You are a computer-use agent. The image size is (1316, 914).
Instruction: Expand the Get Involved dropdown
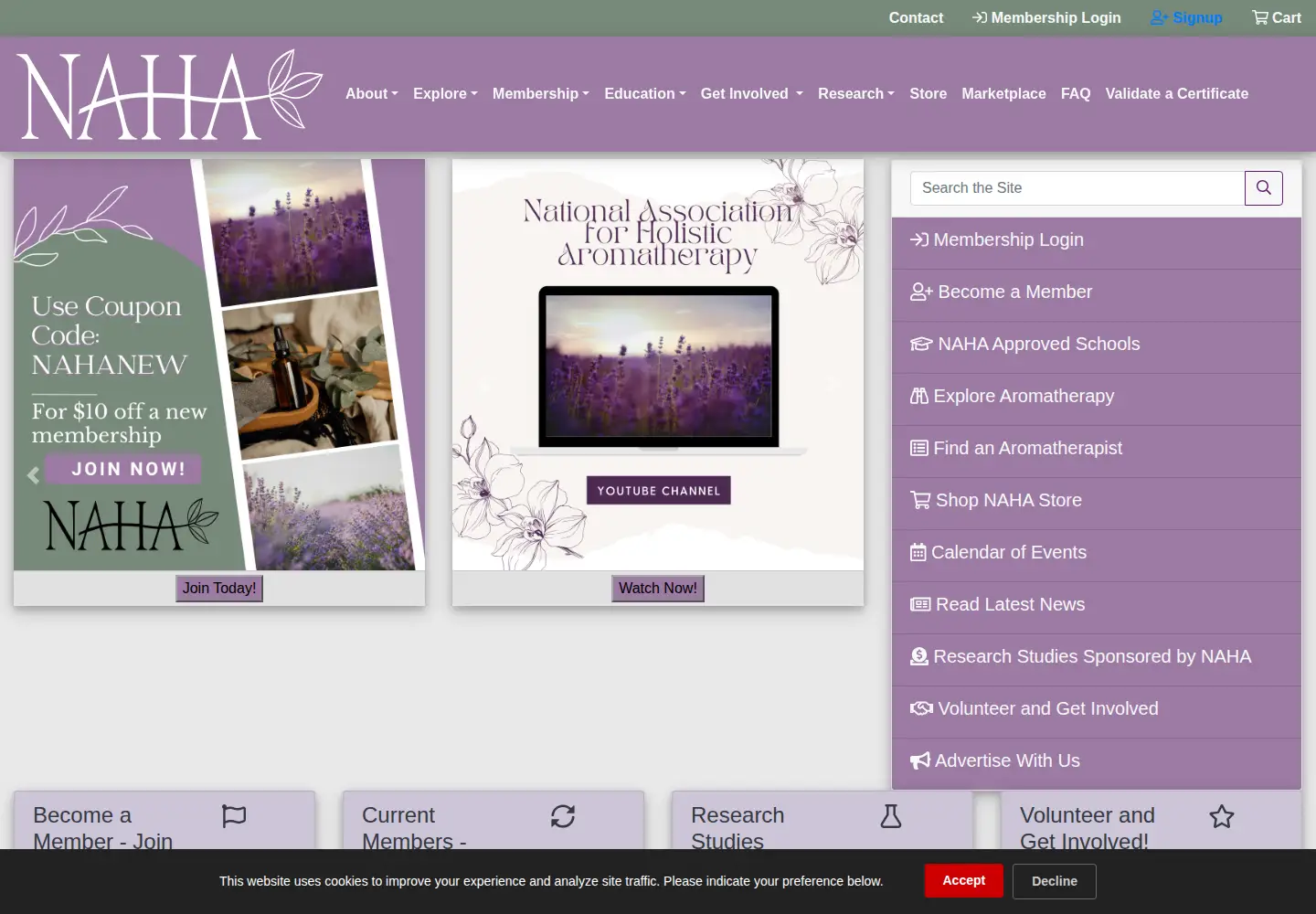752,94
